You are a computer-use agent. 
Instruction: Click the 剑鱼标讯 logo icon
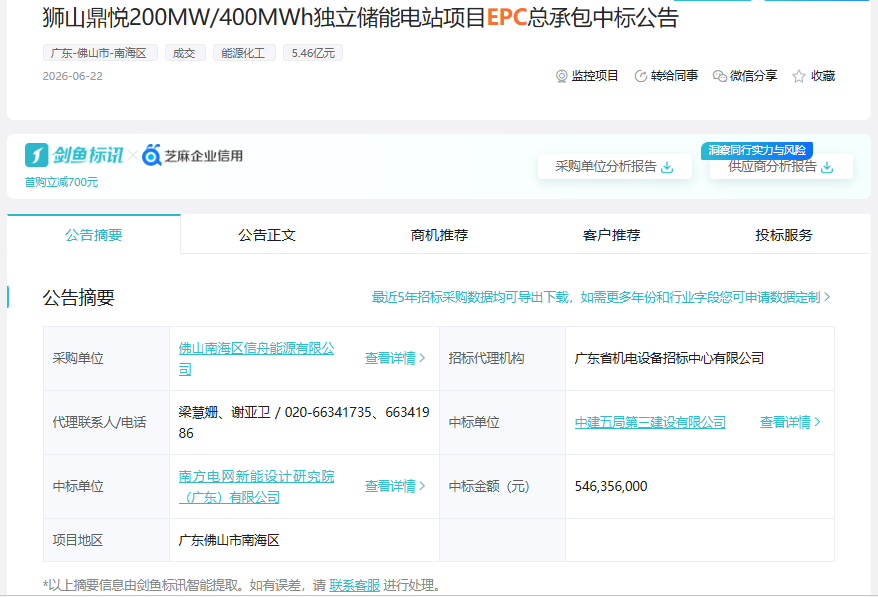coord(36,155)
